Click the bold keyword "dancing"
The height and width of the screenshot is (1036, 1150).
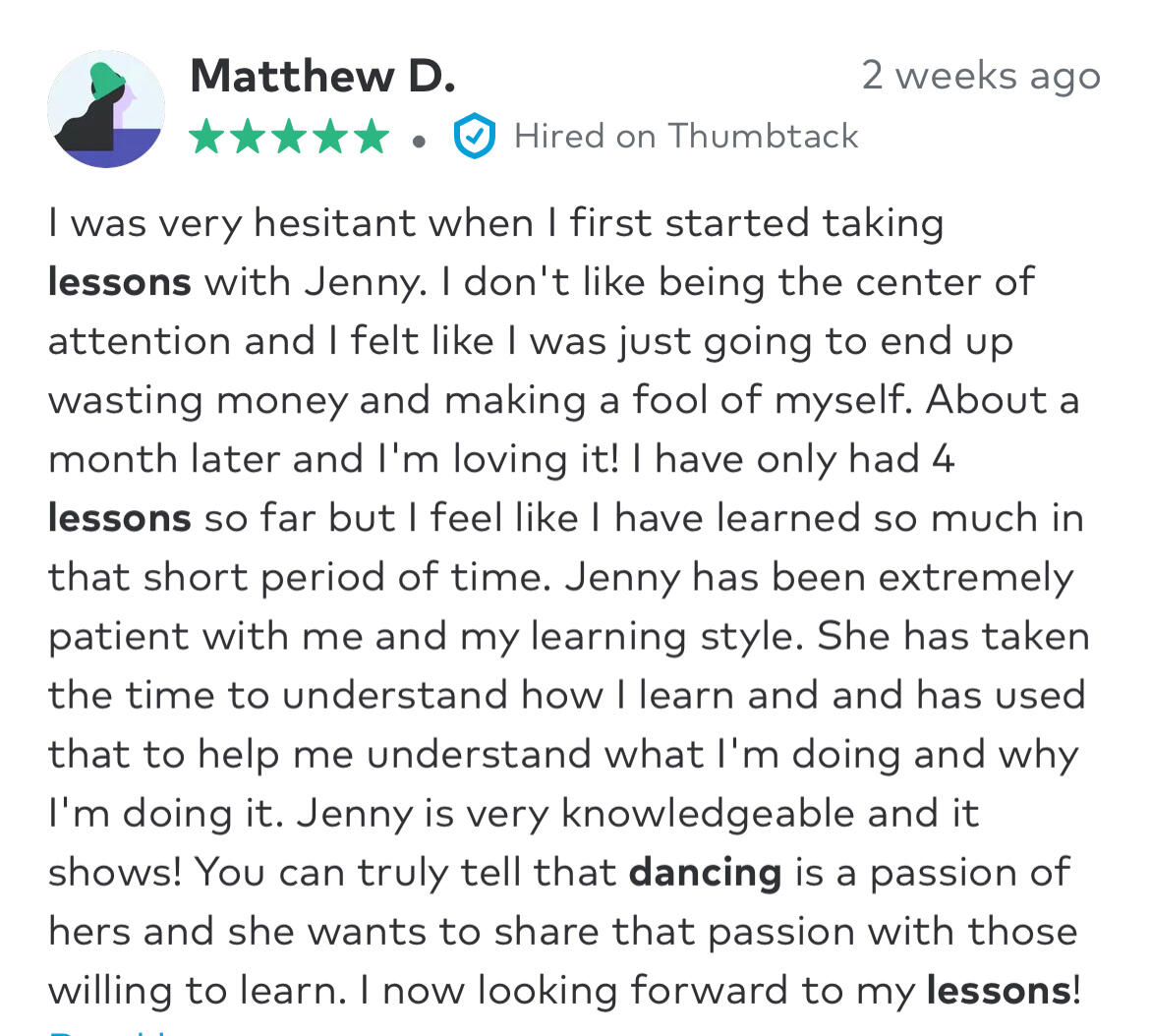coord(706,873)
